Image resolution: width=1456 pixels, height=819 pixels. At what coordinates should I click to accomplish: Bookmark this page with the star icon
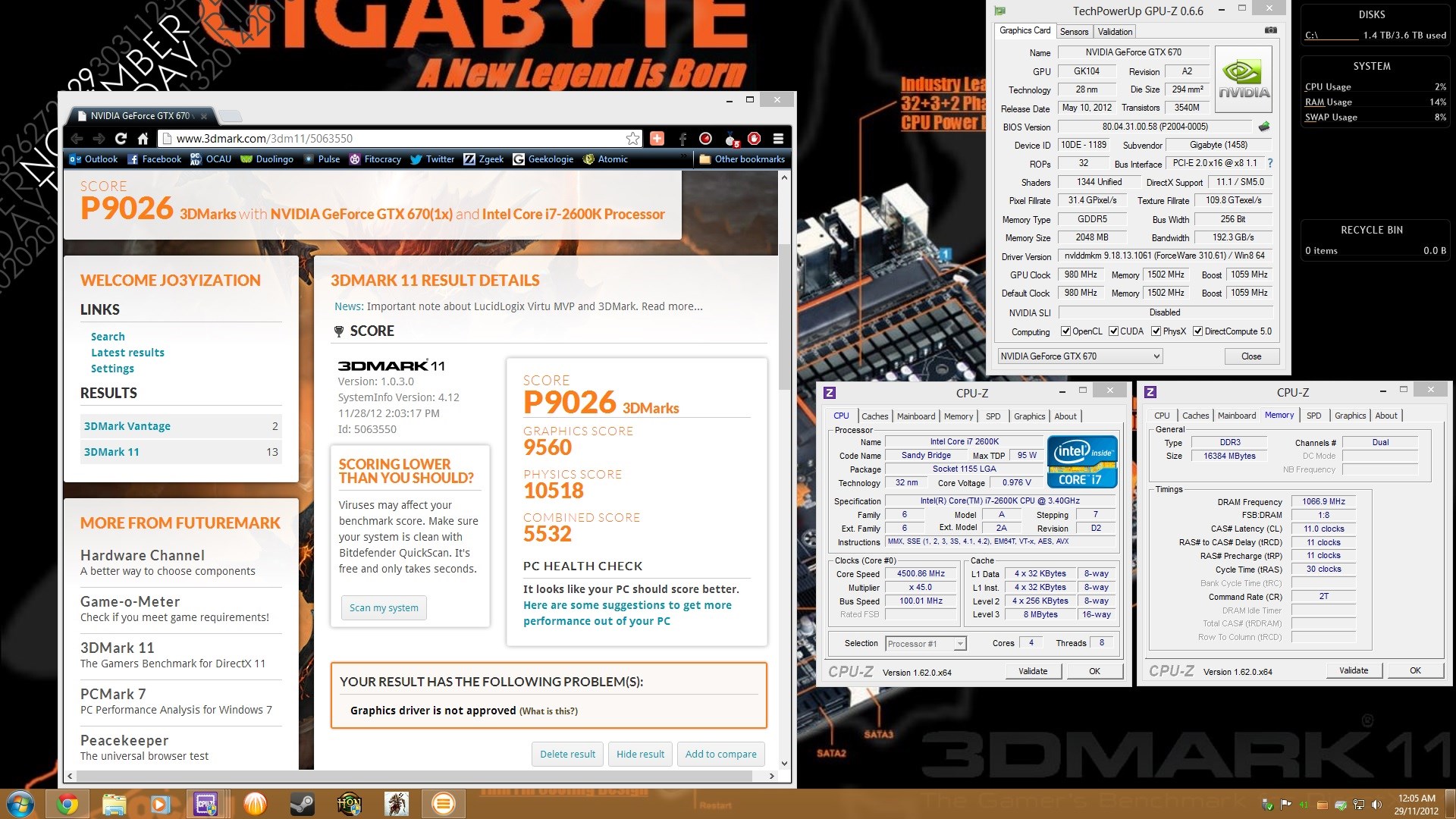click(632, 139)
